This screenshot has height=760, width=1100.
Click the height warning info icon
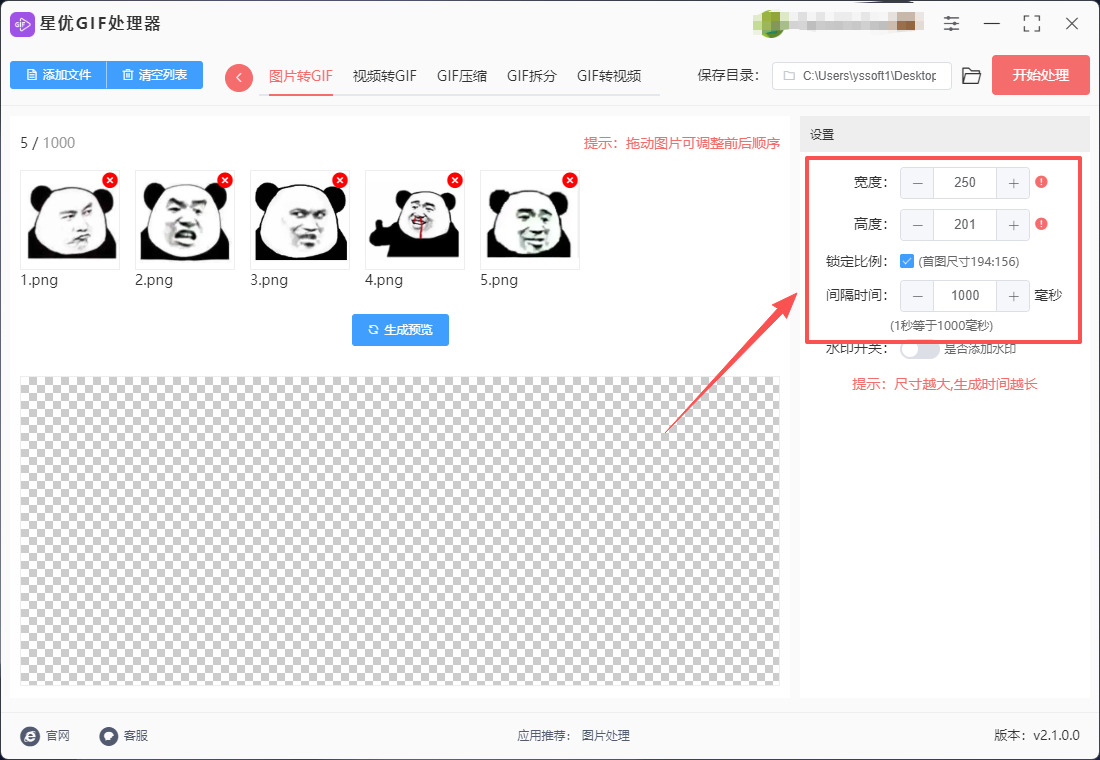coord(1042,224)
